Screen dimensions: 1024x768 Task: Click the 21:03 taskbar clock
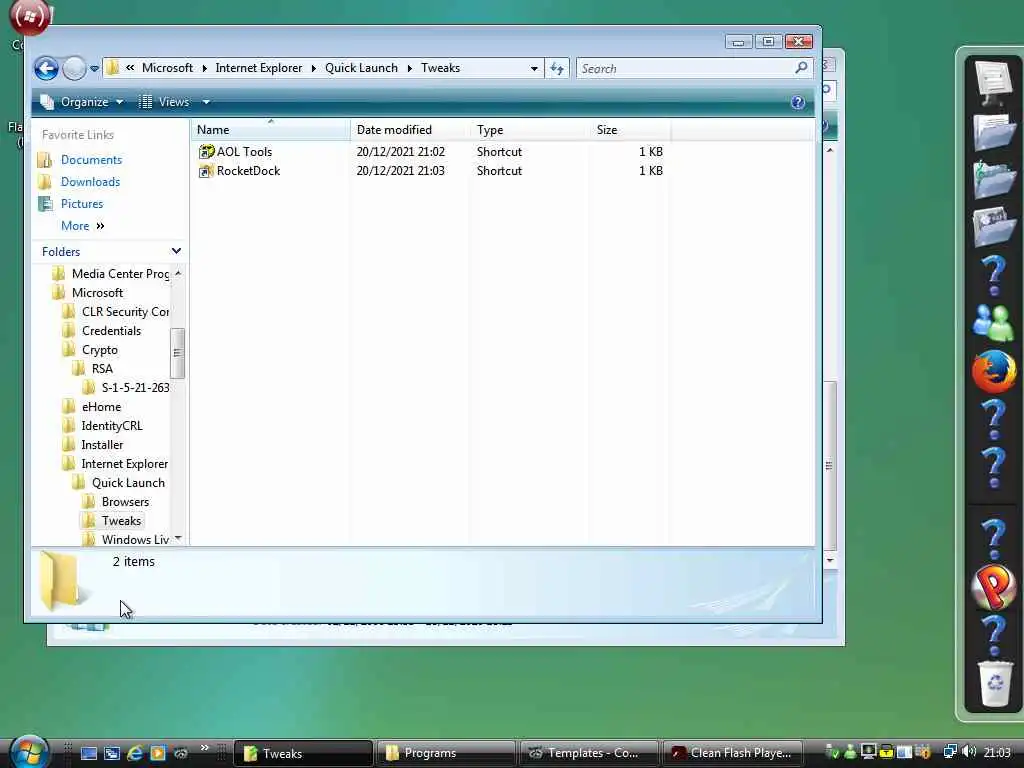tap(997, 752)
